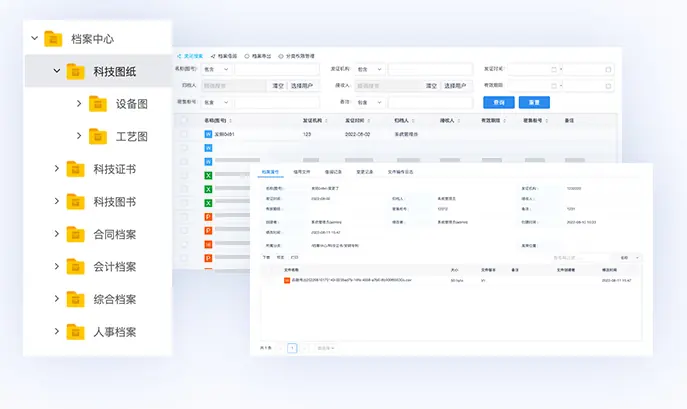The width and height of the screenshot is (687, 409).
Task: Collapse the 科技图纸 tree node
Action: point(56,71)
